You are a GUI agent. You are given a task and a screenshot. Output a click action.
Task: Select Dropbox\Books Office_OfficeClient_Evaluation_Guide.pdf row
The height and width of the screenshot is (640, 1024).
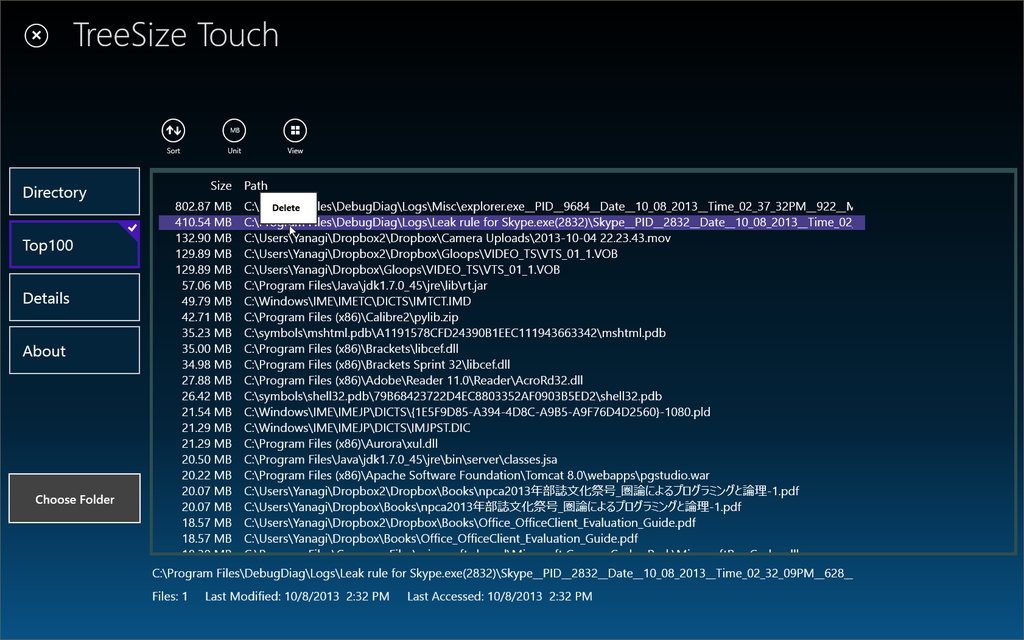[511, 538]
